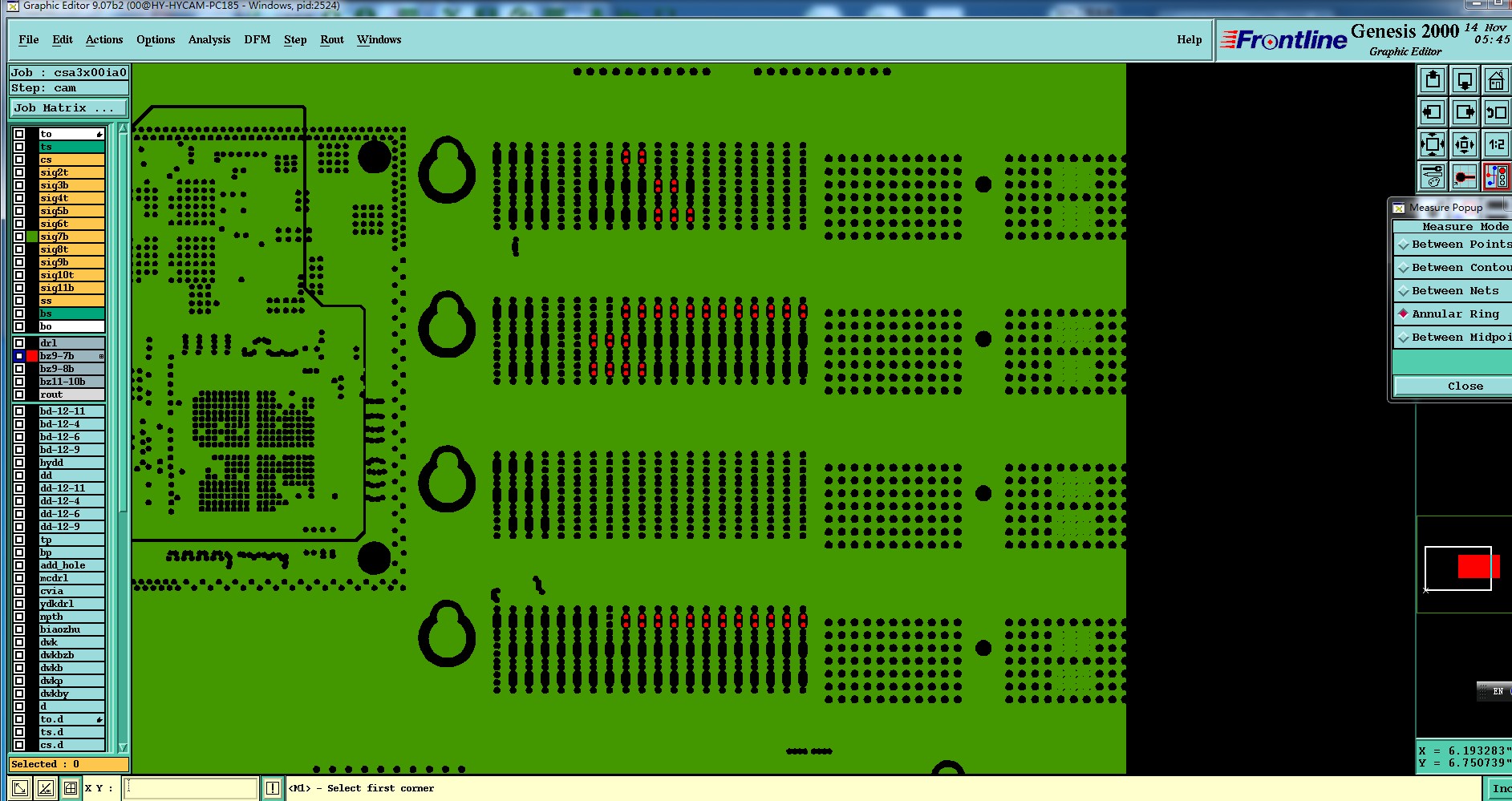The width and height of the screenshot is (1512, 801).
Task: Click the zoom out icon with outward arrows
Action: (1465, 144)
